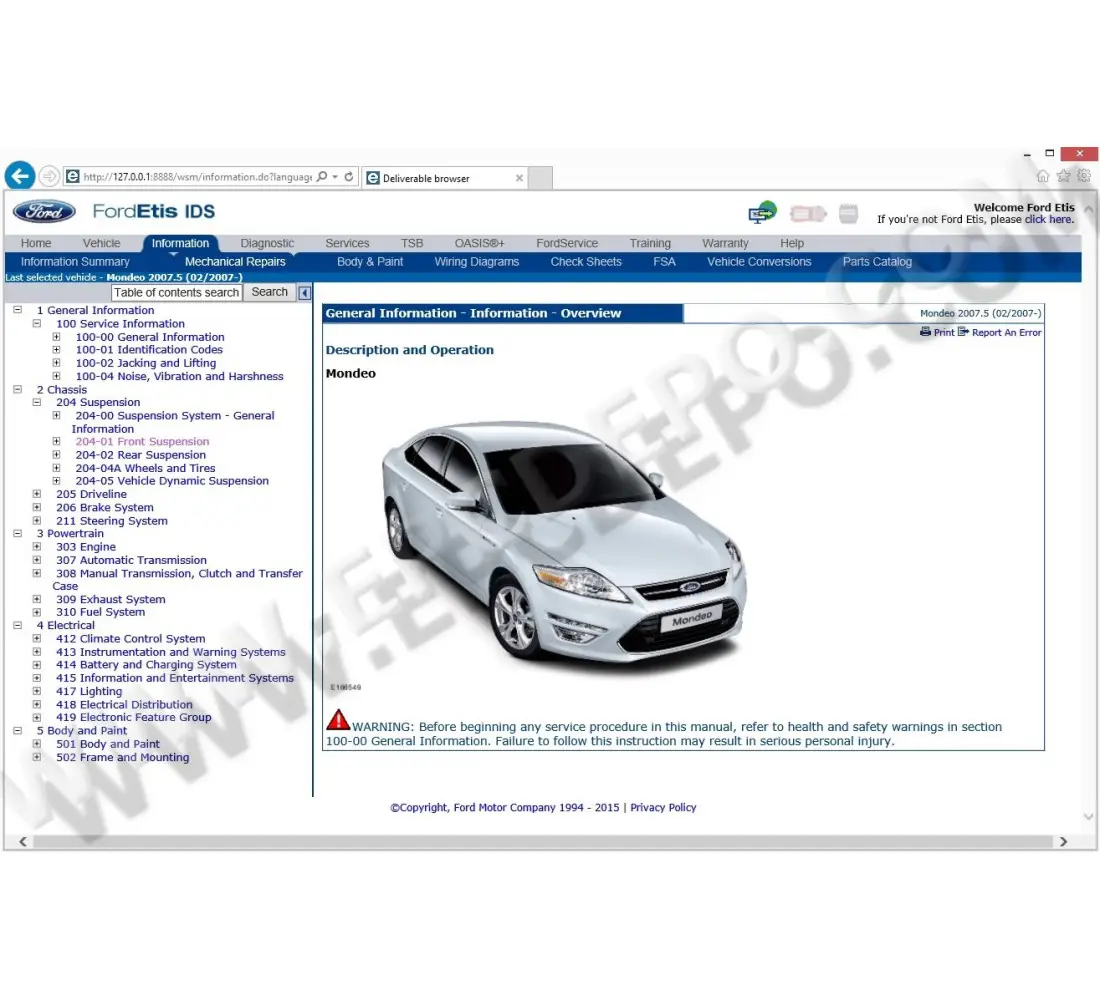Viewport: 1100px width, 1000px height.
Task: Expand 100-02 Jacking and Lifting node
Action: 56,363
